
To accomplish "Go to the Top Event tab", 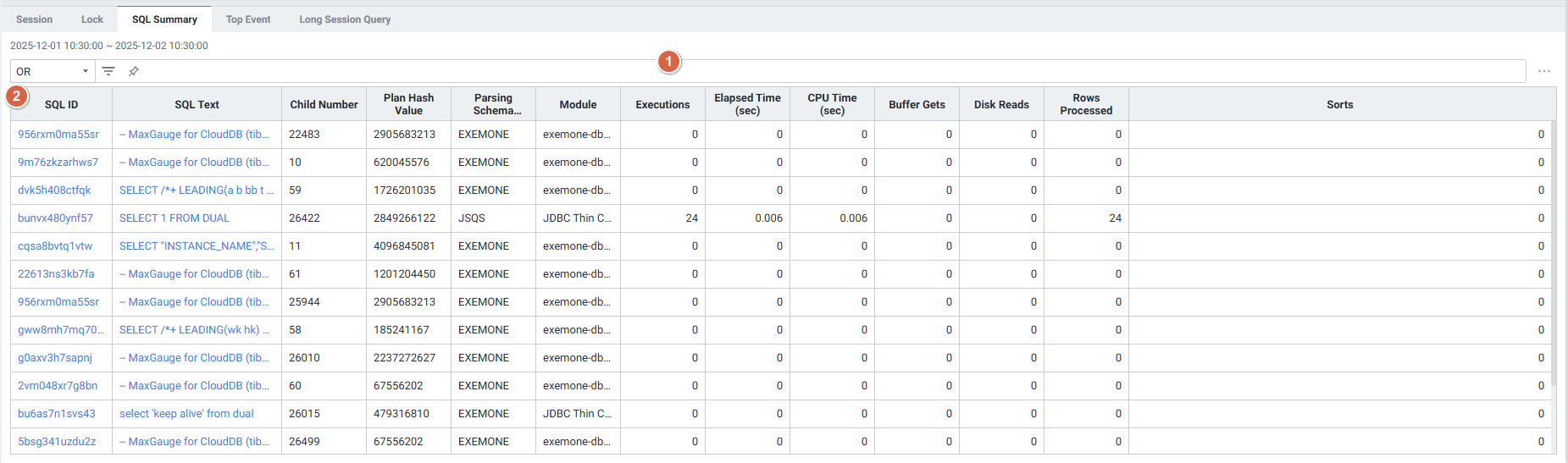I will 248,19.
